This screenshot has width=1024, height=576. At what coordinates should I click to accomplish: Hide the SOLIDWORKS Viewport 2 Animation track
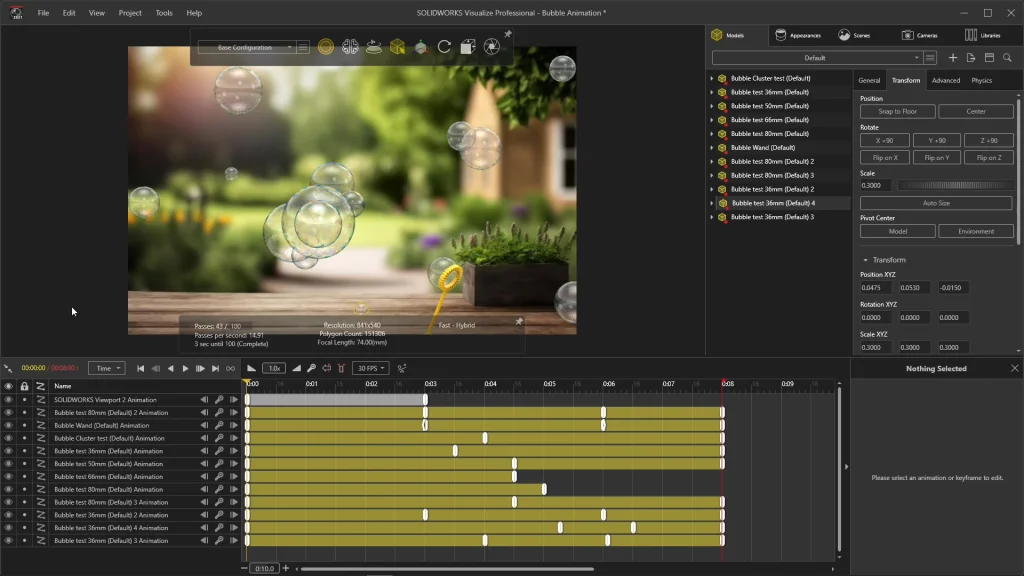pos(8,400)
